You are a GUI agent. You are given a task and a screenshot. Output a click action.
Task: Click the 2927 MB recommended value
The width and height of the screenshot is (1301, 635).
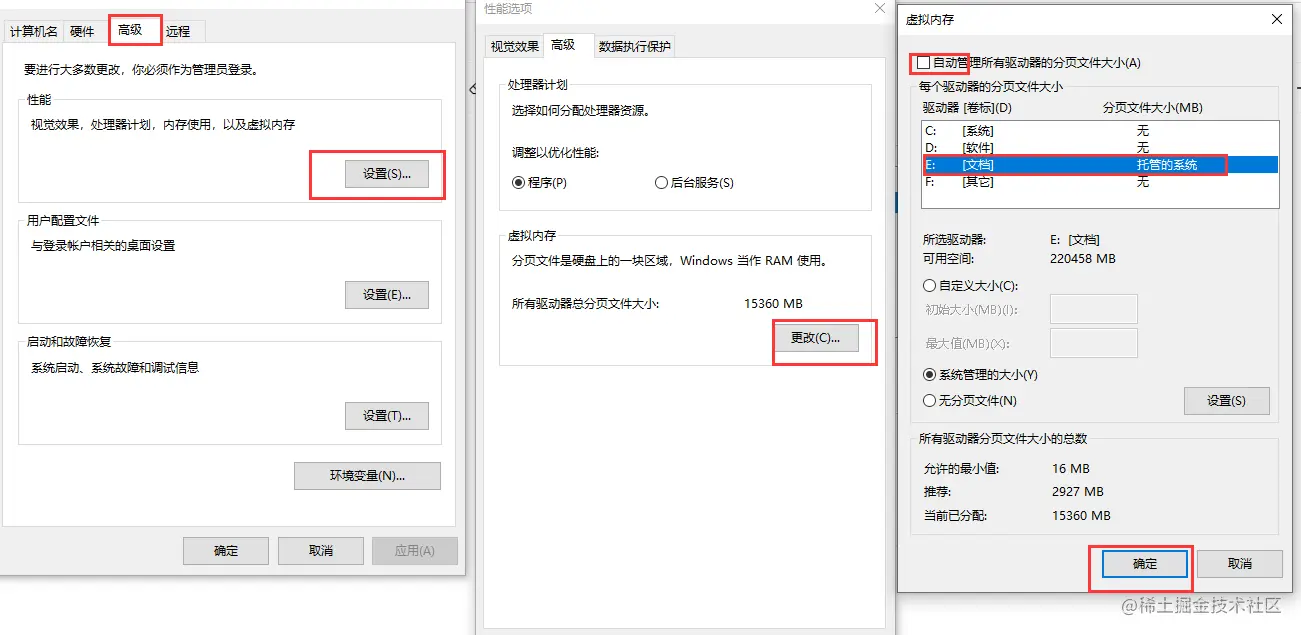[x=1078, y=492]
